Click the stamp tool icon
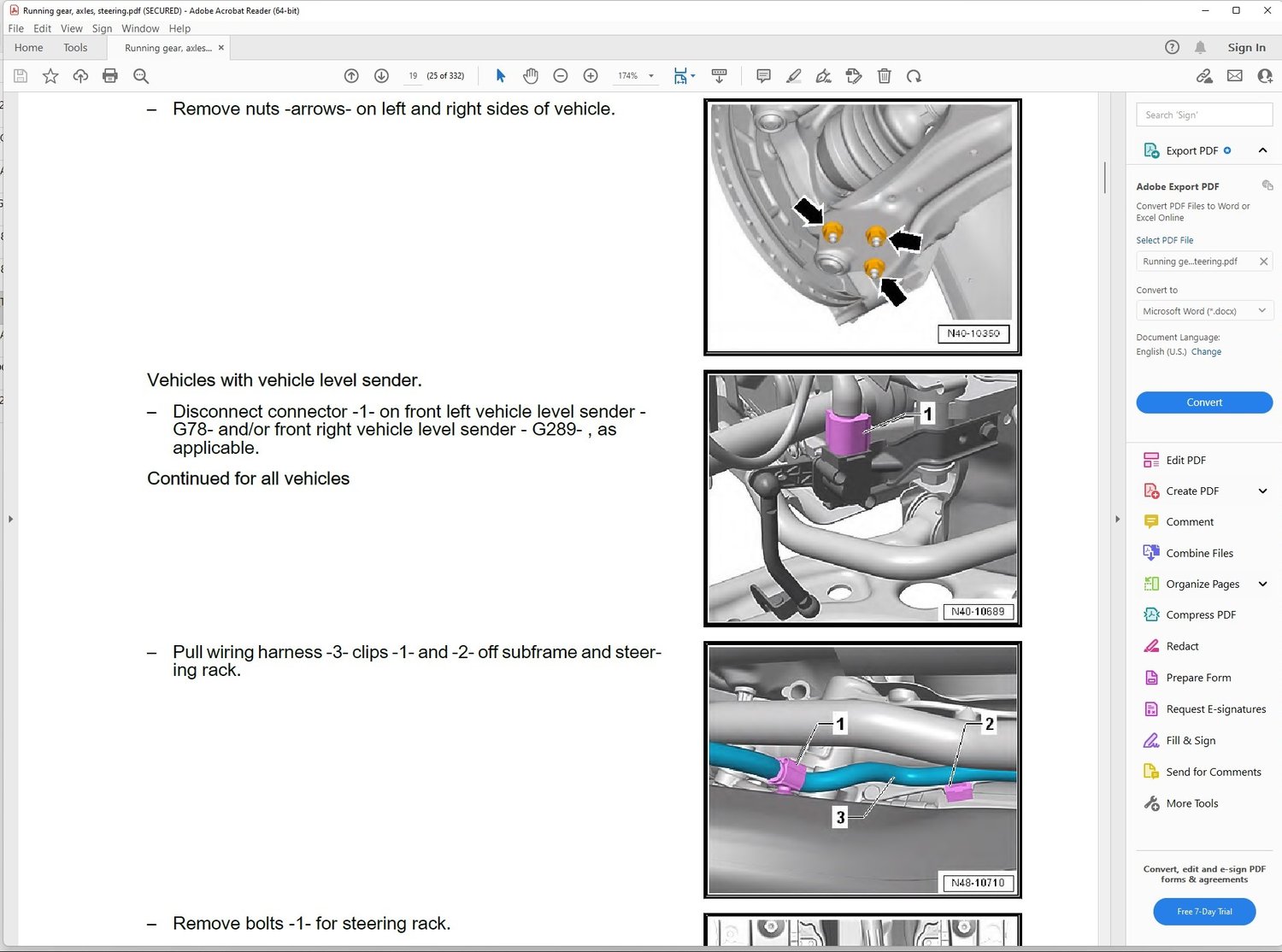 click(x=854, y=76)
